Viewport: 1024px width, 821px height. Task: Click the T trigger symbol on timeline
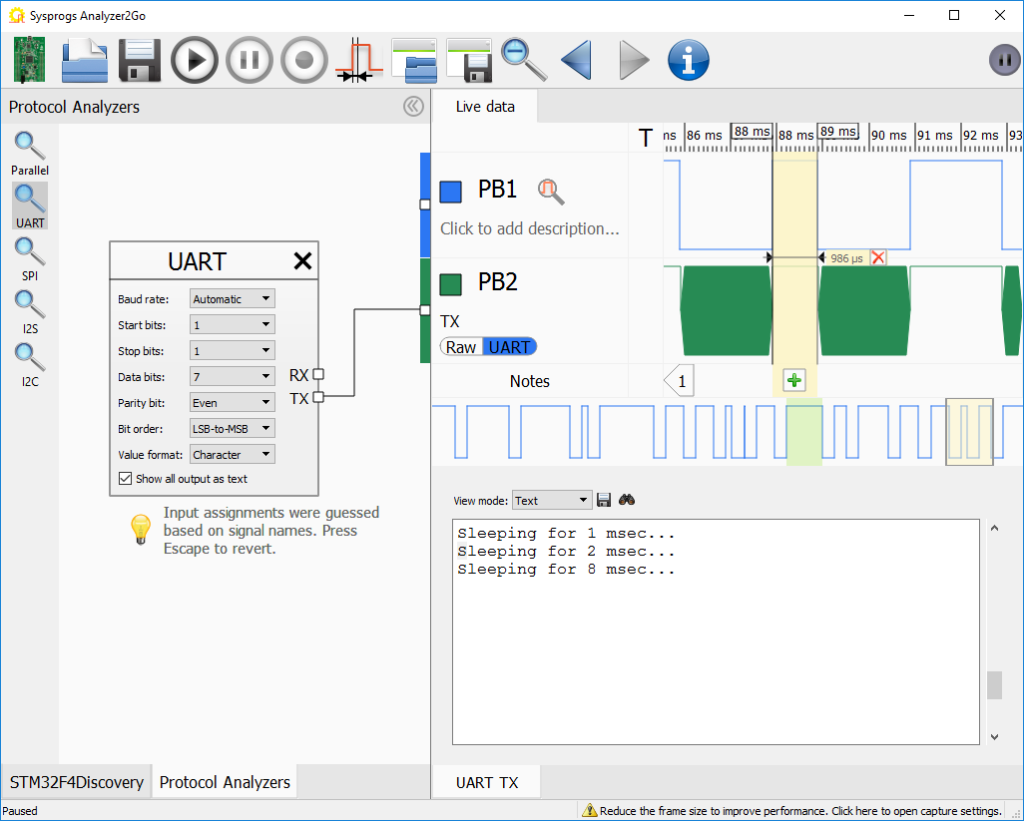(x=645, y=138)
